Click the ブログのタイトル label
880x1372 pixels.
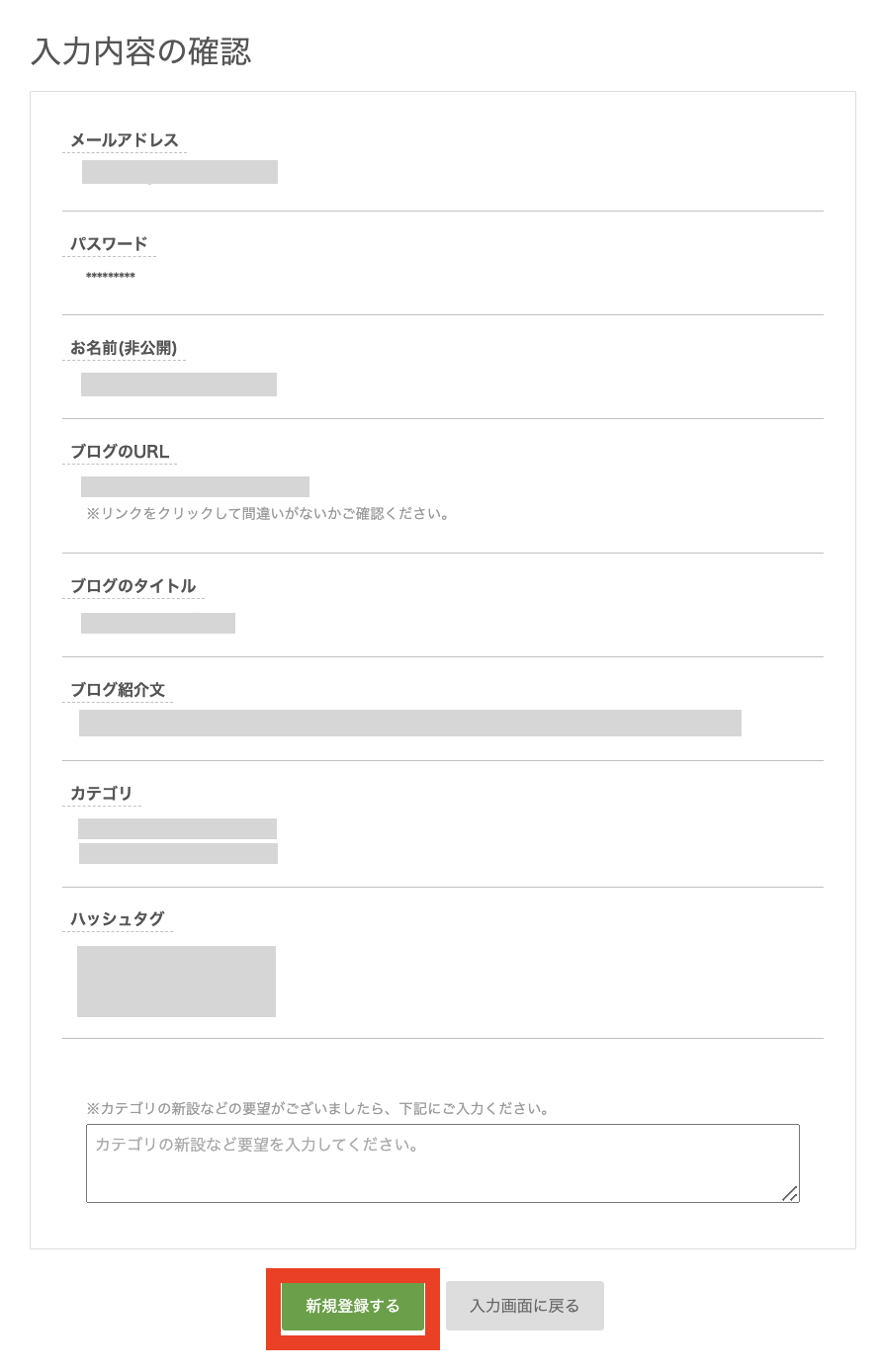pos(133,586)
